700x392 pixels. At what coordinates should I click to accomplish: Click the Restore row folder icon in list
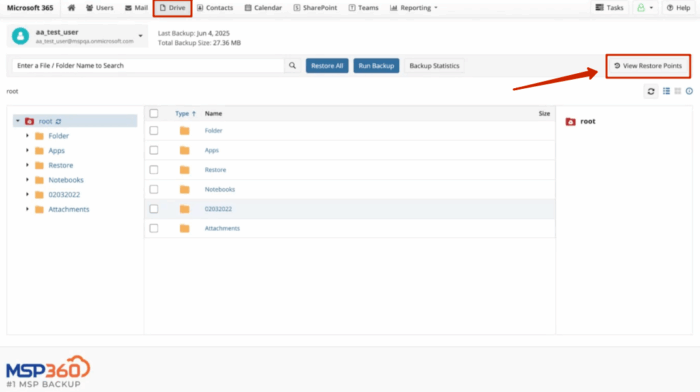pyautogui.click(x=184, y=170)
